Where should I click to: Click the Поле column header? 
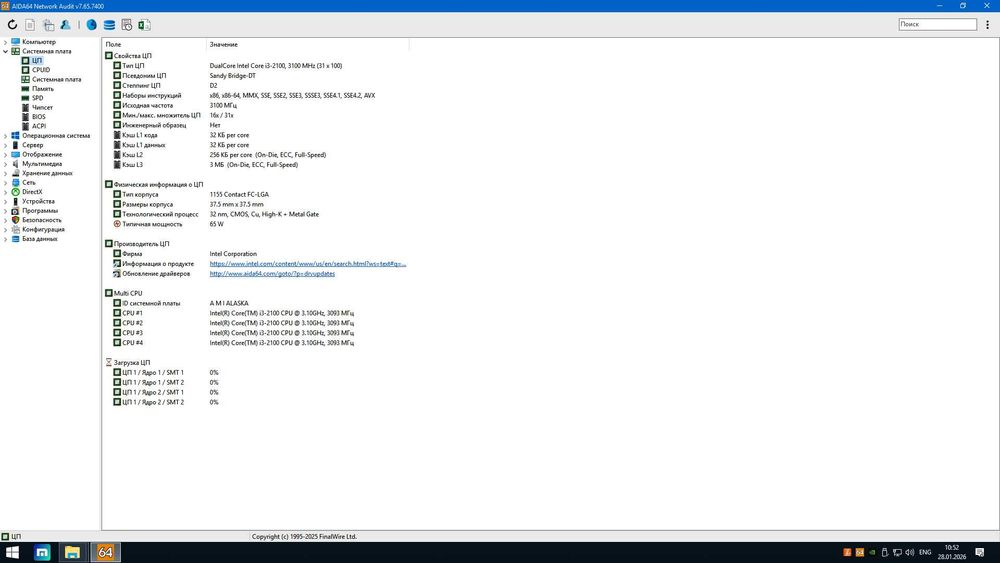point(154,45)
